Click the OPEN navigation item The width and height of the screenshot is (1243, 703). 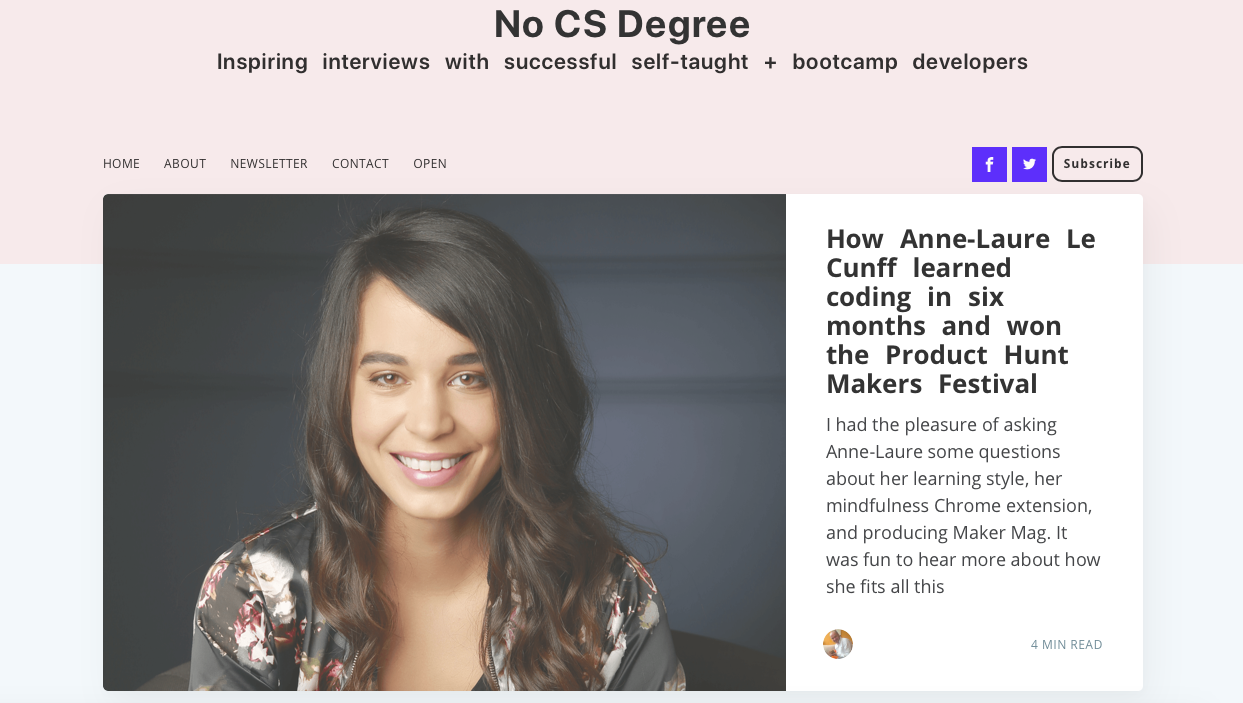pos(430,163)
